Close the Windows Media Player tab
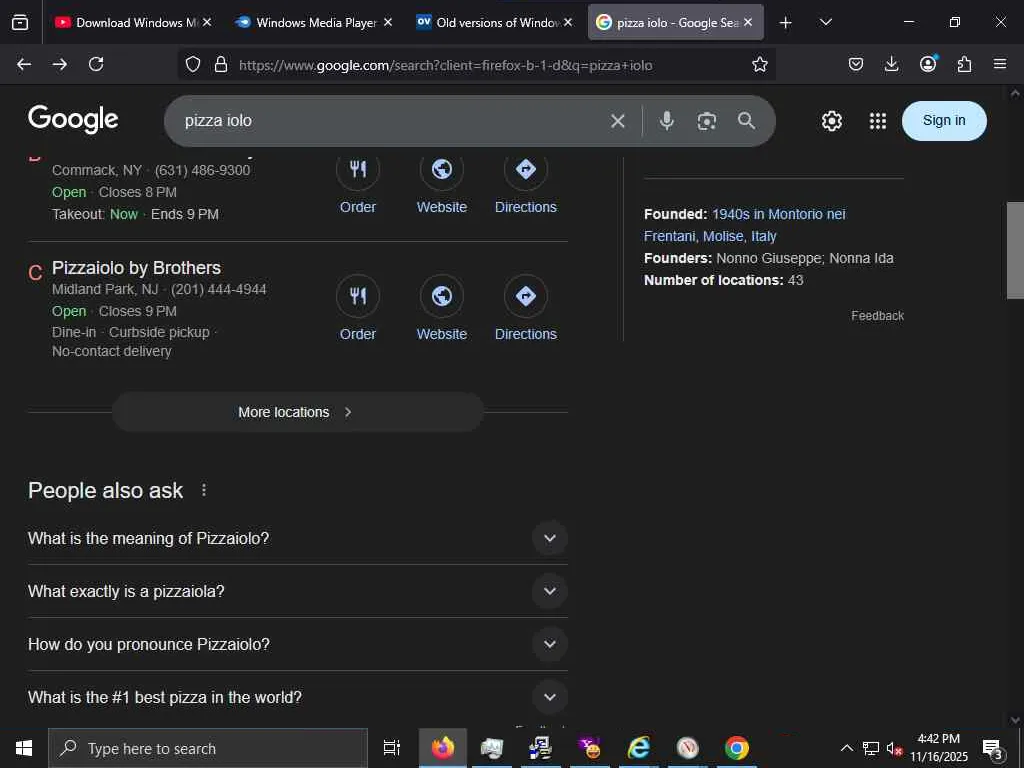The image size is (1024, 768). pyautogui.click(x=388, y=22)
